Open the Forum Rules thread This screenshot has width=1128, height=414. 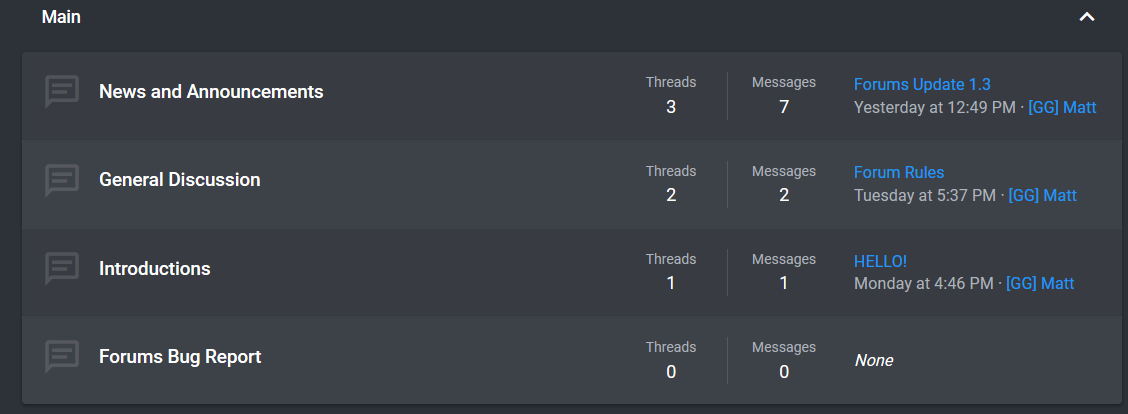coord(899,173)
